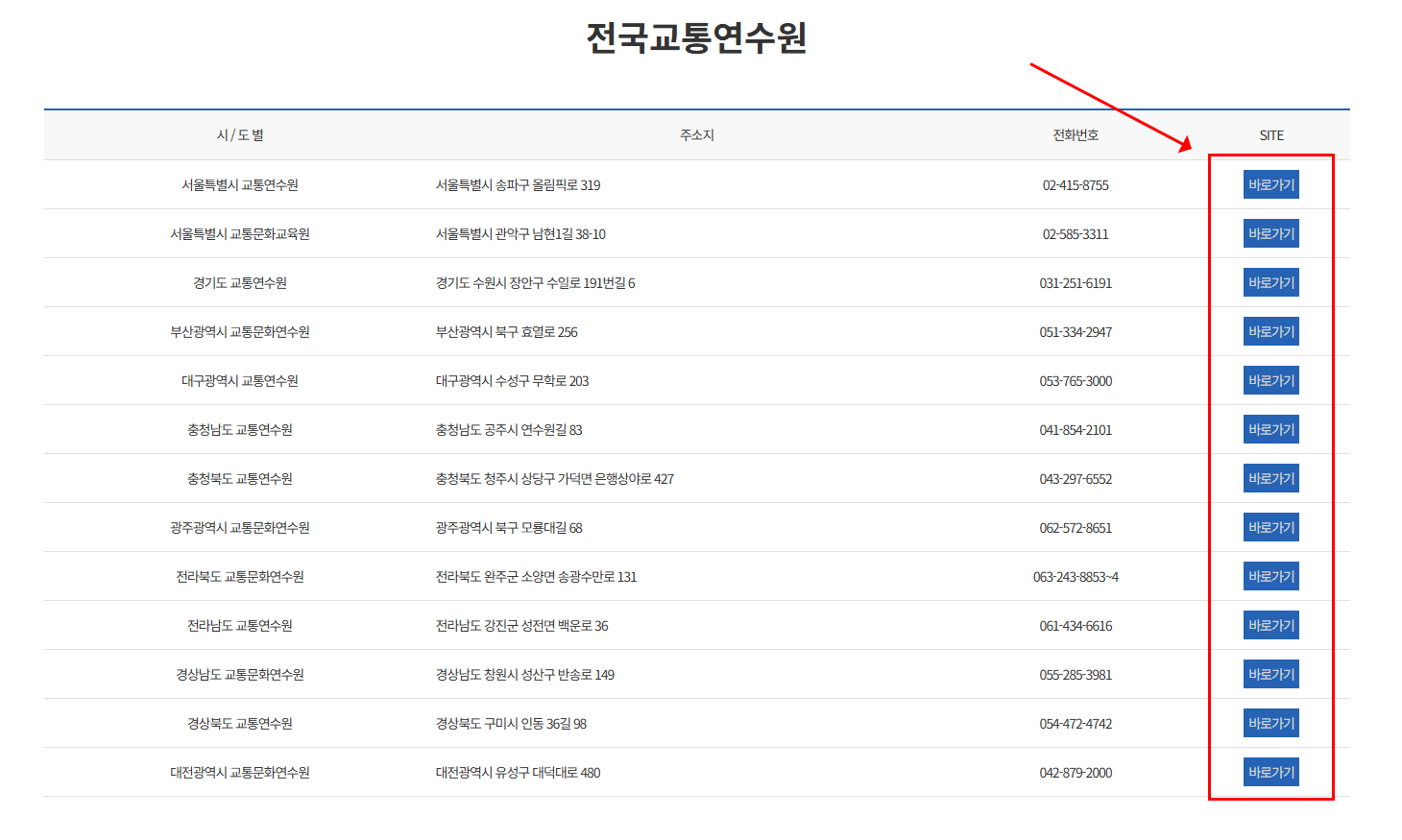
Task: Click phone number 055-285-3981
Action: click(1076, 674)
